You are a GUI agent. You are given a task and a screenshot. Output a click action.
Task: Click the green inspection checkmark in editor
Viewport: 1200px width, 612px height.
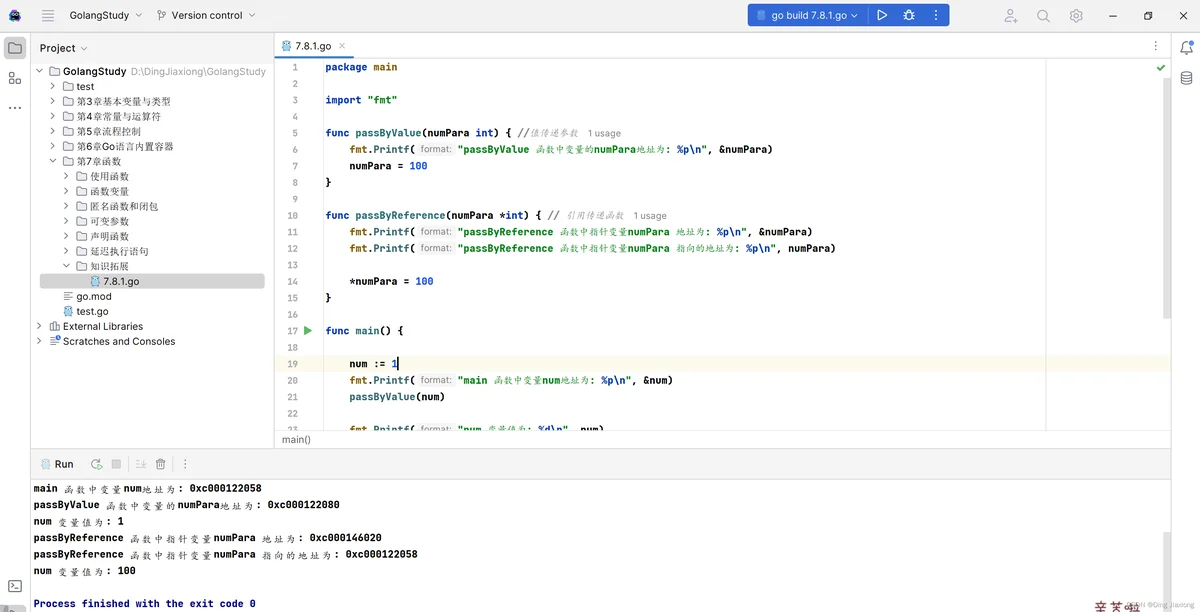tap(1161, 68)
